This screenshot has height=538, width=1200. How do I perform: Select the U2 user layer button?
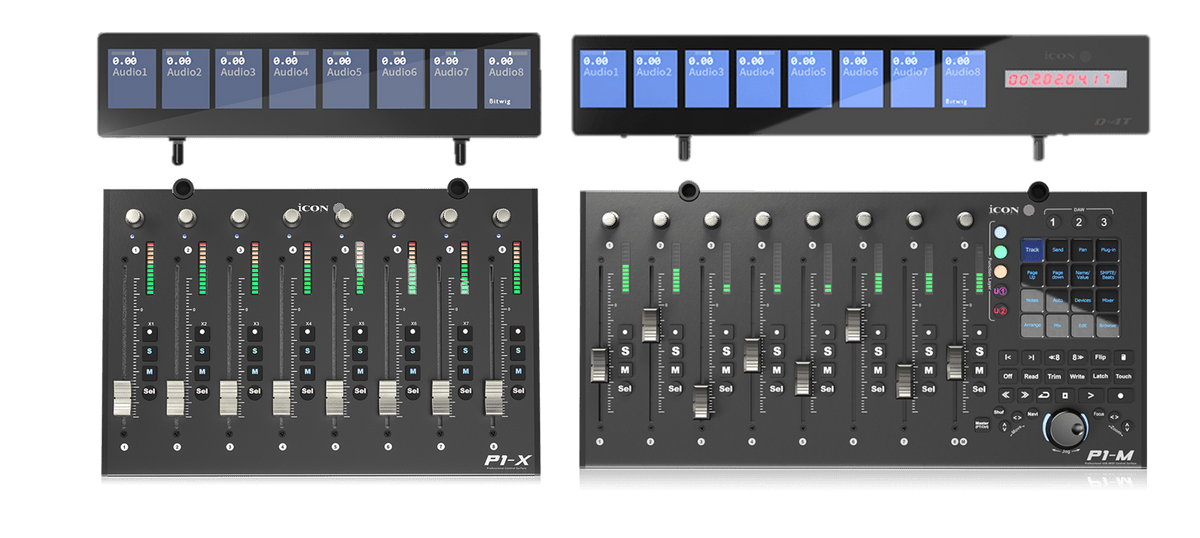pos(1000,311)
